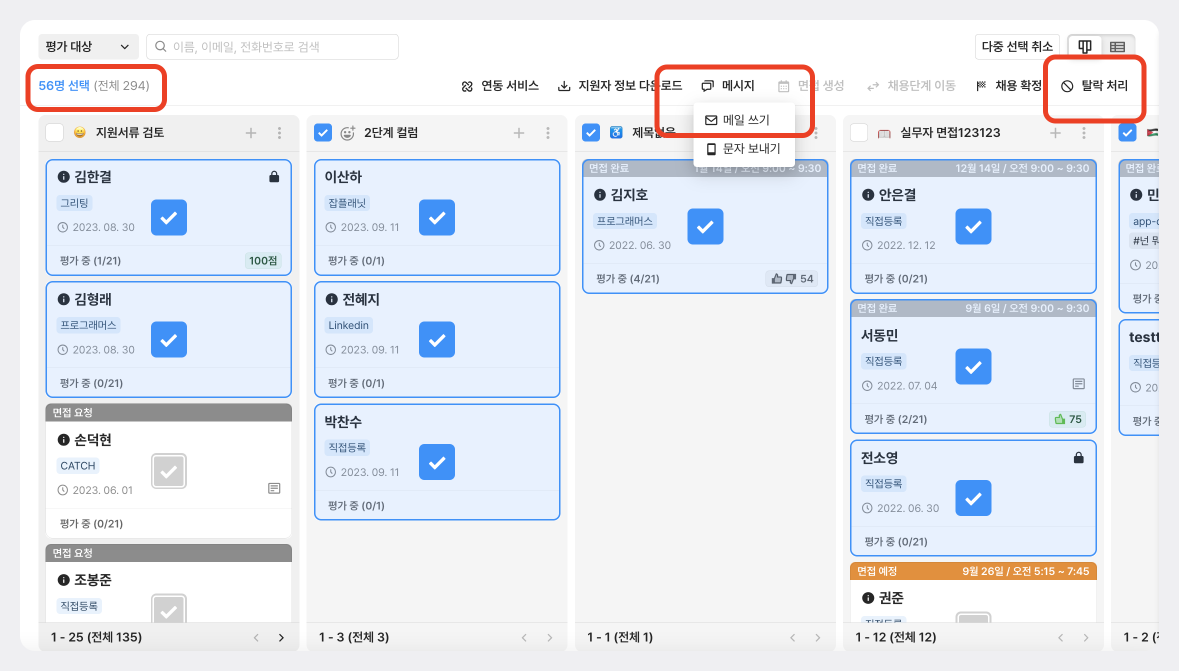Open memo icon on 손덕현 card
This screenshot has width=1179, height=671.
274,489
